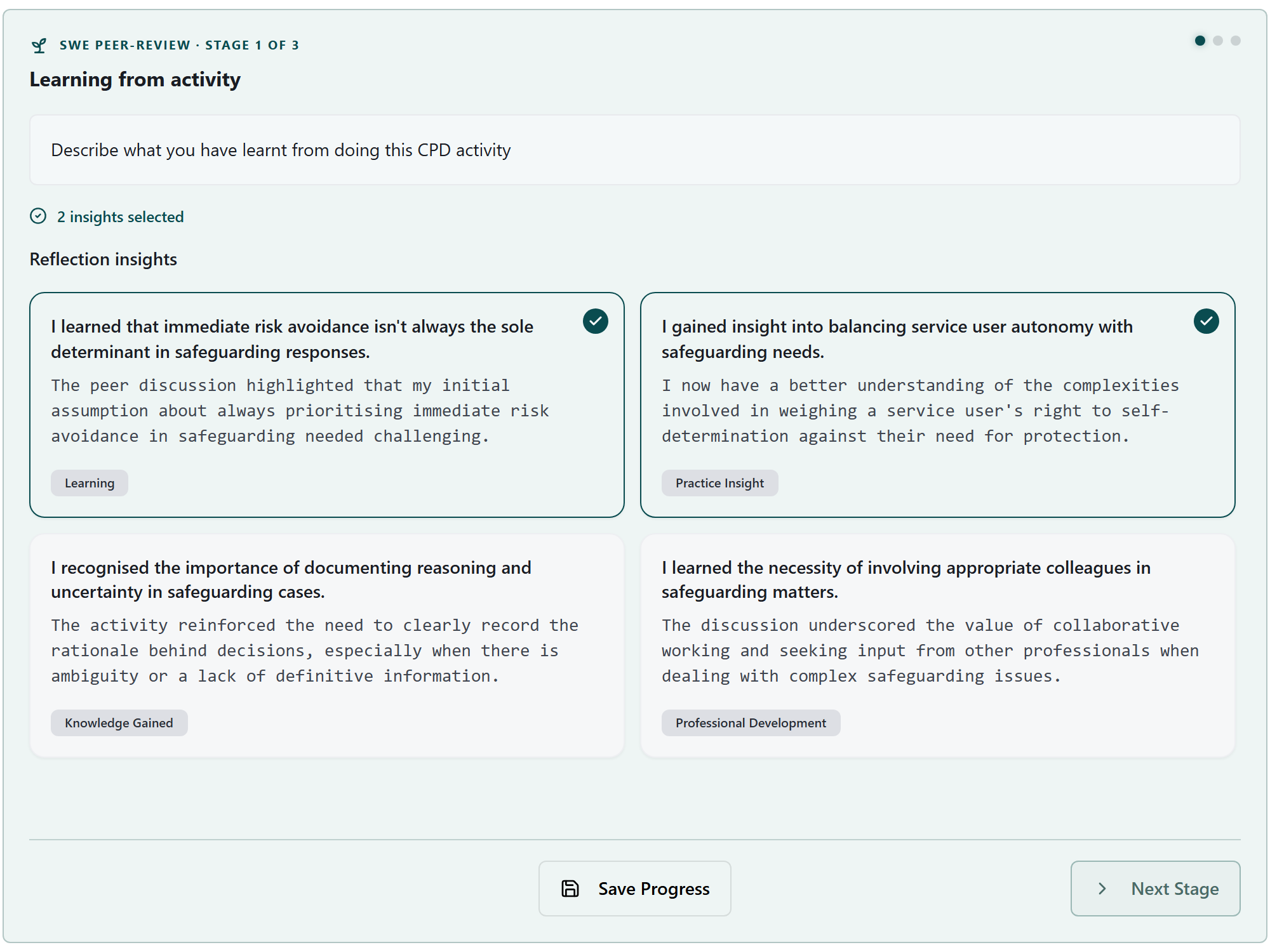
Task: Click 'The activity reinforced the need' description
Action: tap(314, 651)
